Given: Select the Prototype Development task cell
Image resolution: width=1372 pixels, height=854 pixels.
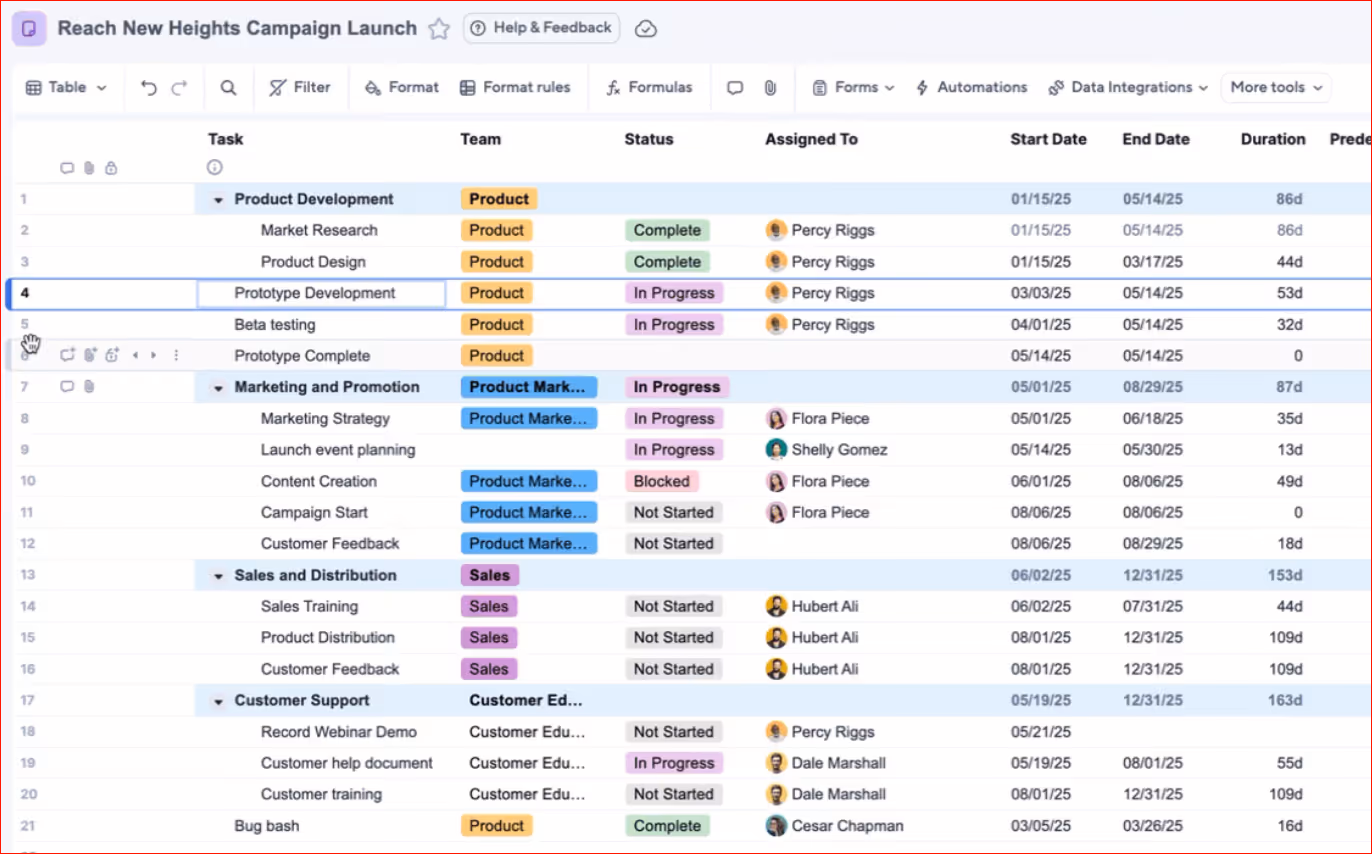Looking at the screenshot, I should click(321, 293).
